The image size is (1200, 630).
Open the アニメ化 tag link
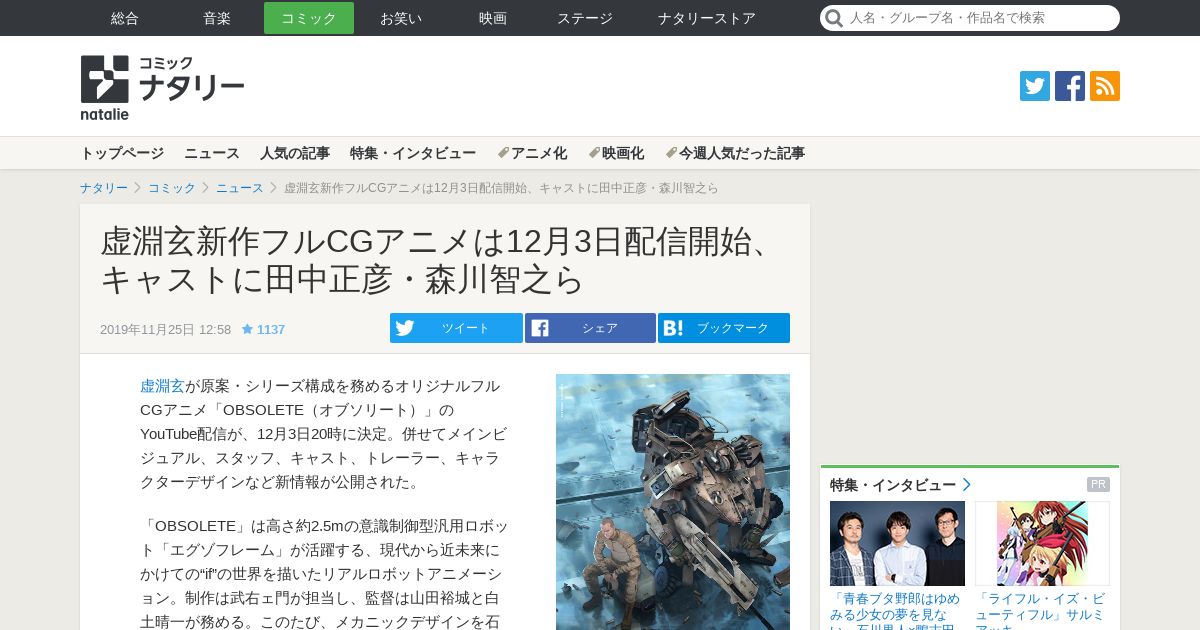[x=532, y=153]
